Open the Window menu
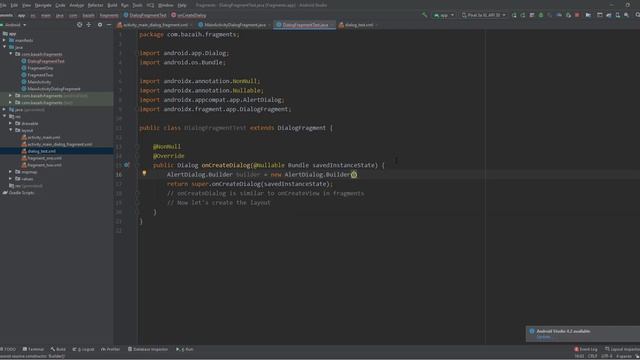 click(x=166, y=5)
